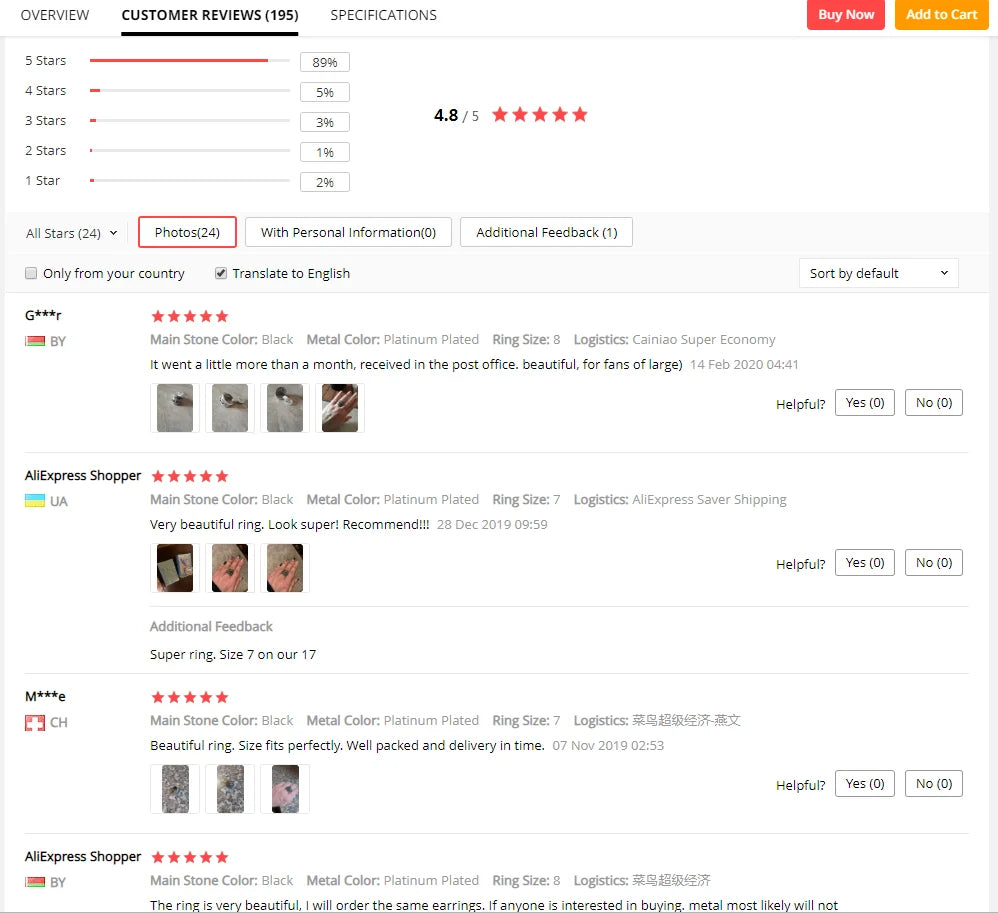Select With Personal Information(0) filter
Screen dimensions: 998x913
348,232
